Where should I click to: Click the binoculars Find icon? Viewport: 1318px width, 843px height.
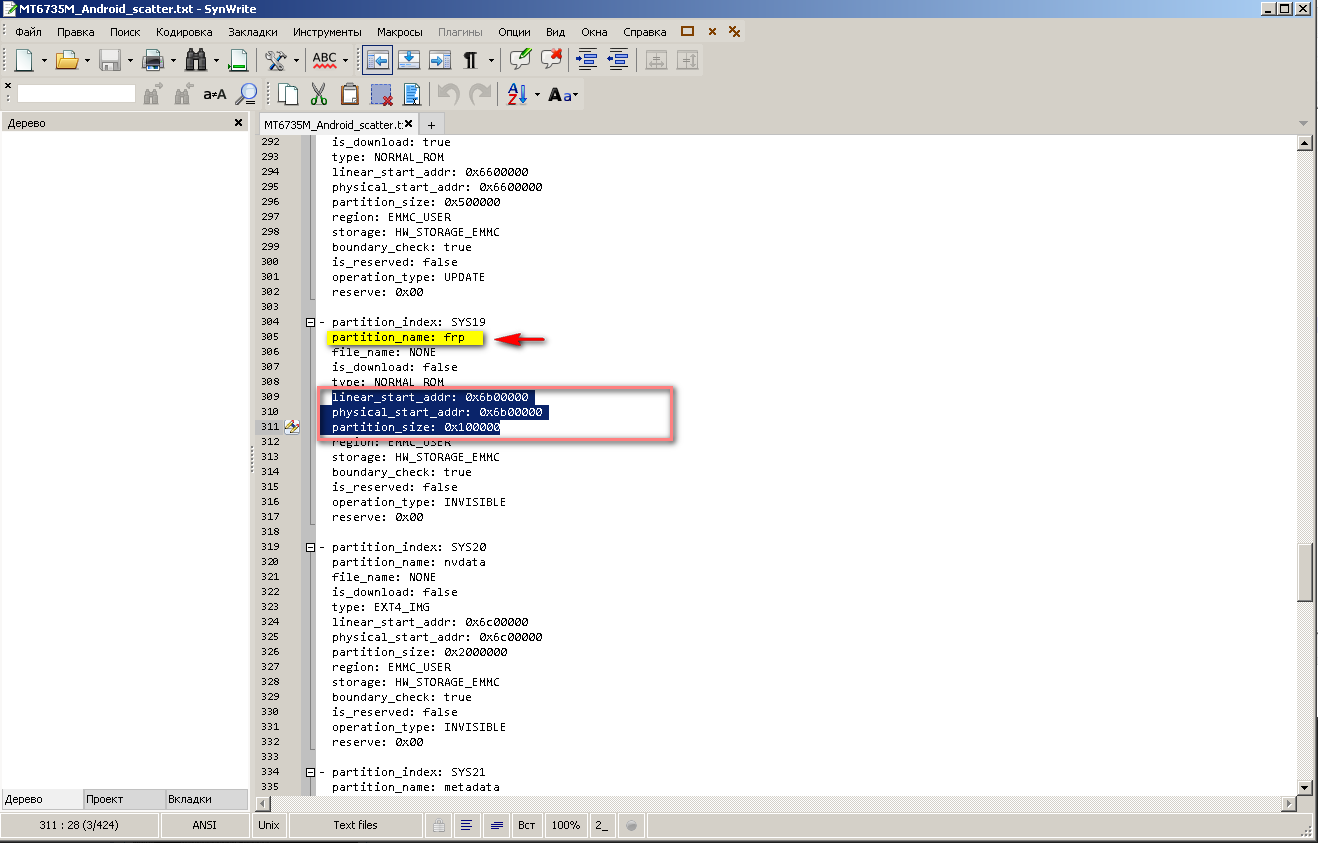pos(196,61)
